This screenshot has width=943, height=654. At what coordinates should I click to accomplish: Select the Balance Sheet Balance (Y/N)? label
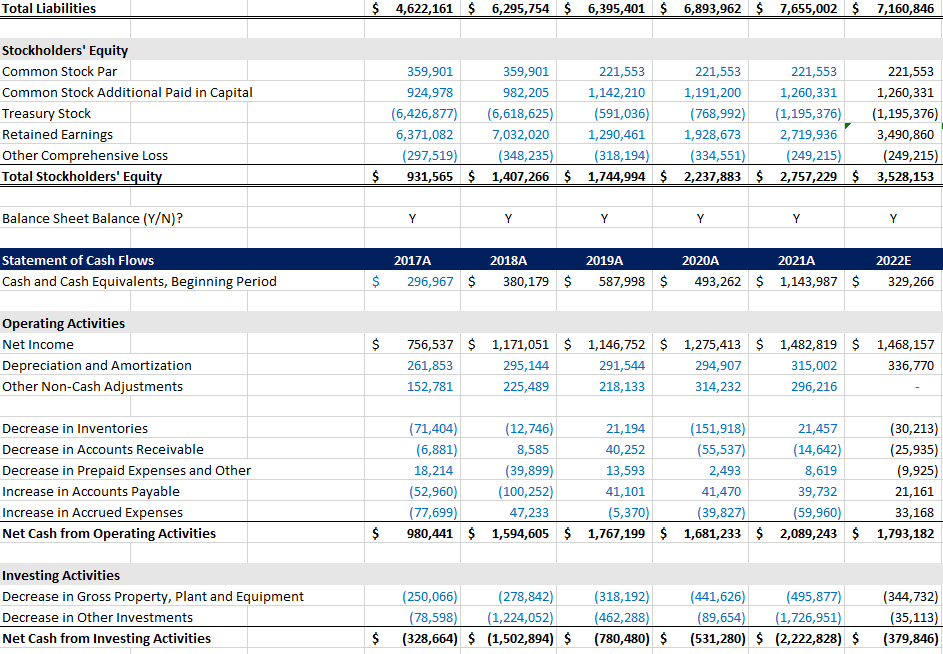point(92,218)
